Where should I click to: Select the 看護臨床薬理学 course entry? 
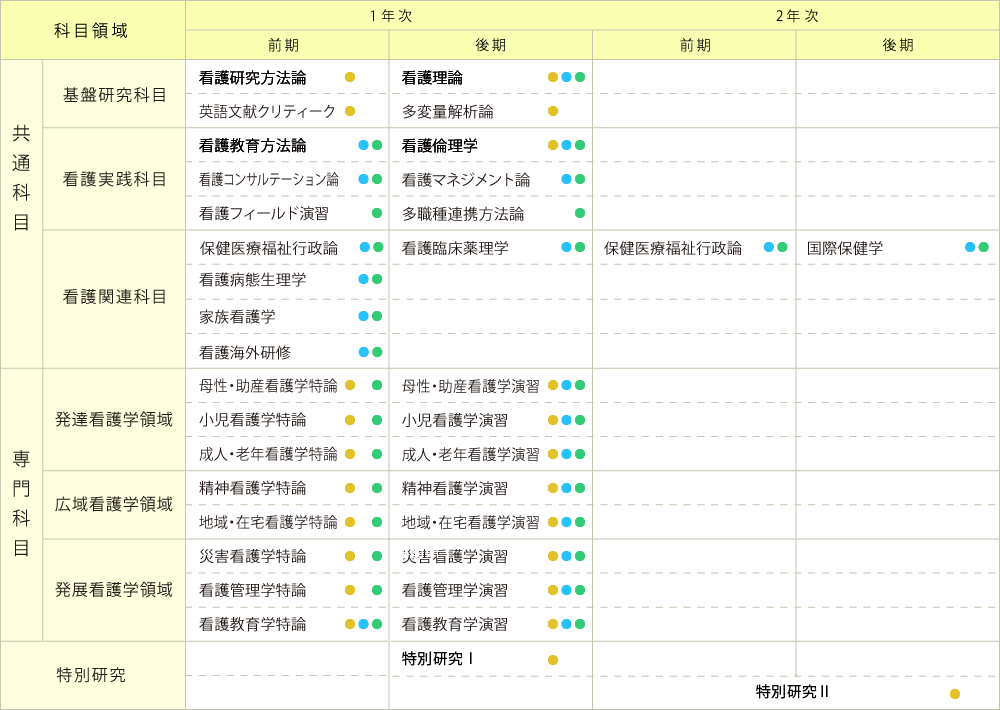[x=455, y=248]
